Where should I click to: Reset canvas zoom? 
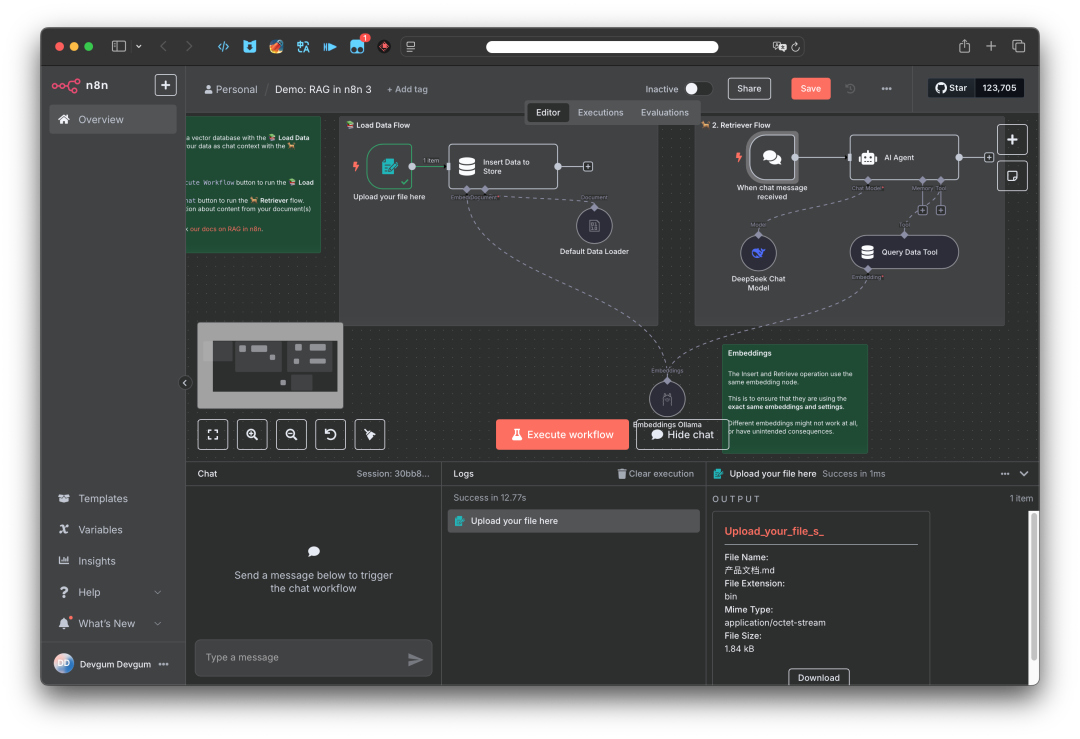point(331,435)
